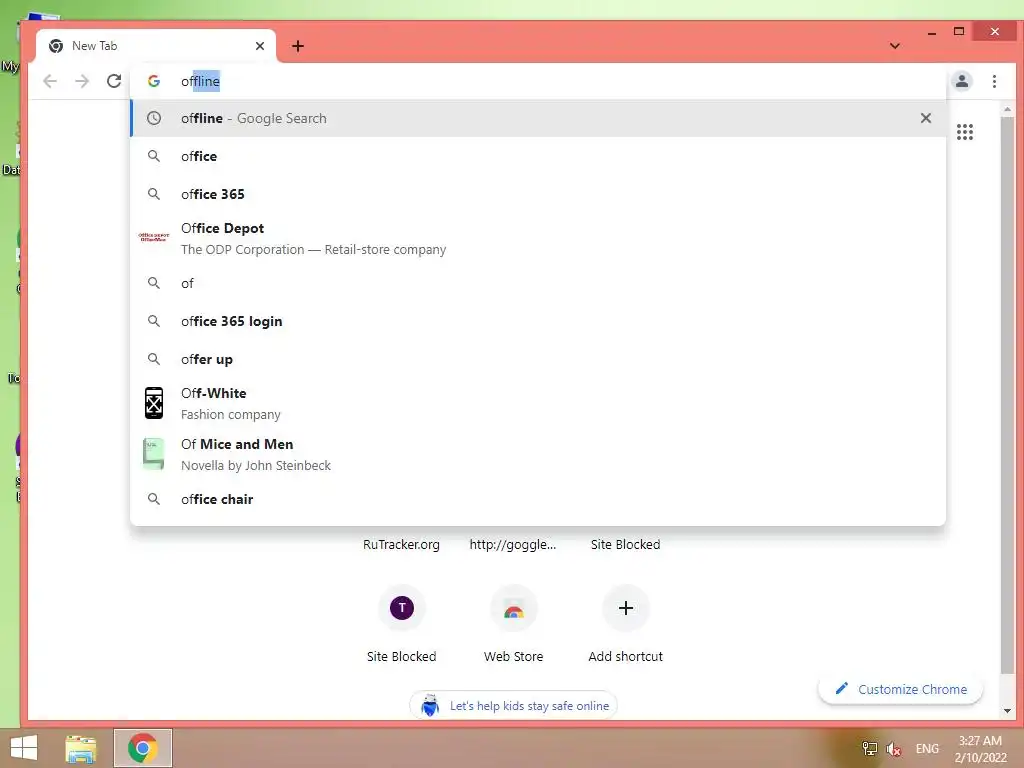
Task: Choose the 'of' suggestion
Action: pyautogui.click(x=538, y=283)
